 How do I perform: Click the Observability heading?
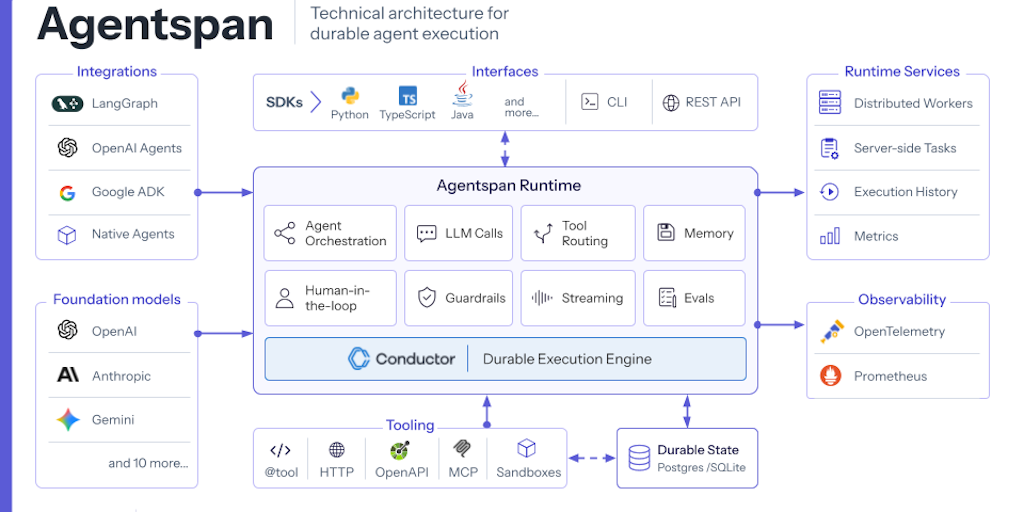[x=902, y=299]
